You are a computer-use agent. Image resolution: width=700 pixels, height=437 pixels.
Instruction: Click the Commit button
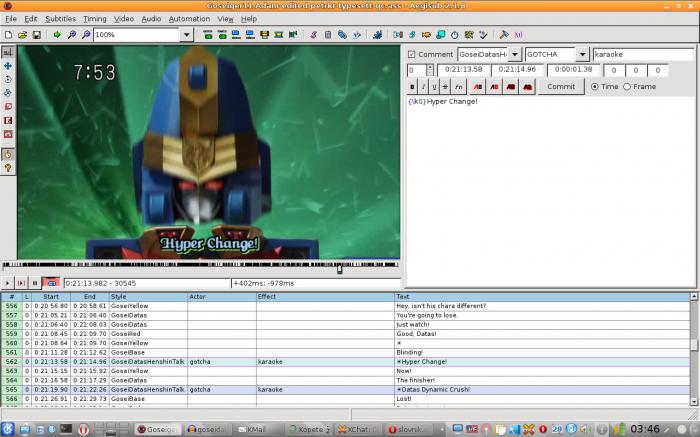561,87
